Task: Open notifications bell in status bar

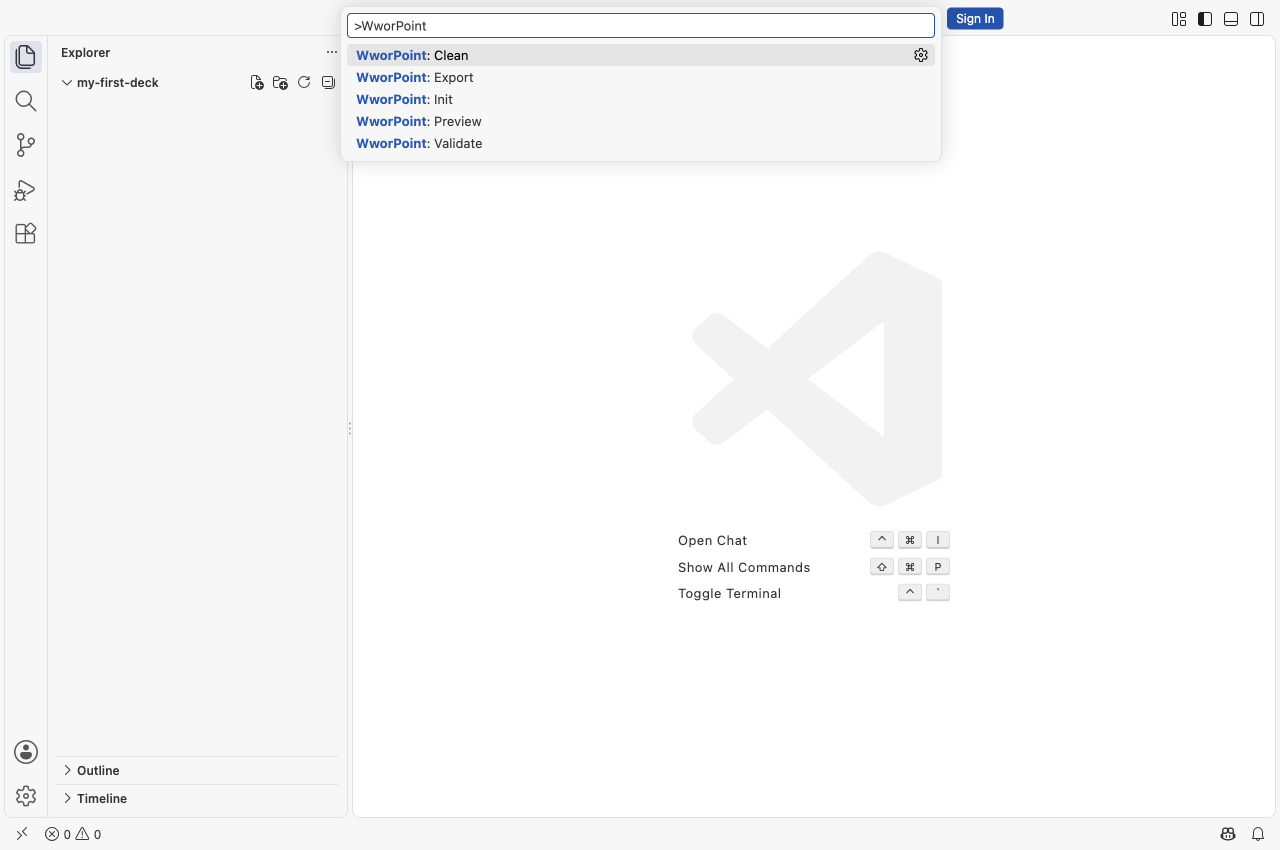Action: (x=1258, y=834)
